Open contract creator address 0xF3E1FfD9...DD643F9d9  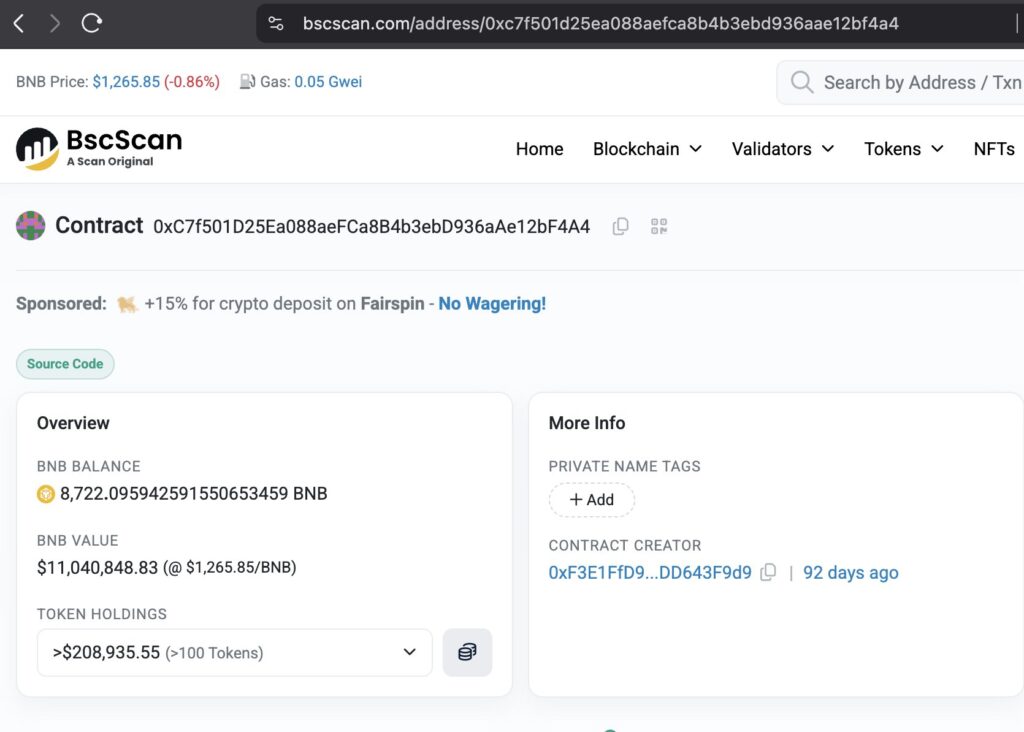tap(650, 573)
